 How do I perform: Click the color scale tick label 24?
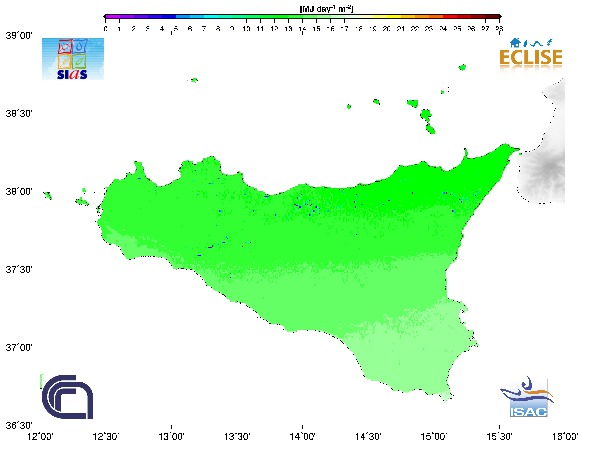pos(443,29)
